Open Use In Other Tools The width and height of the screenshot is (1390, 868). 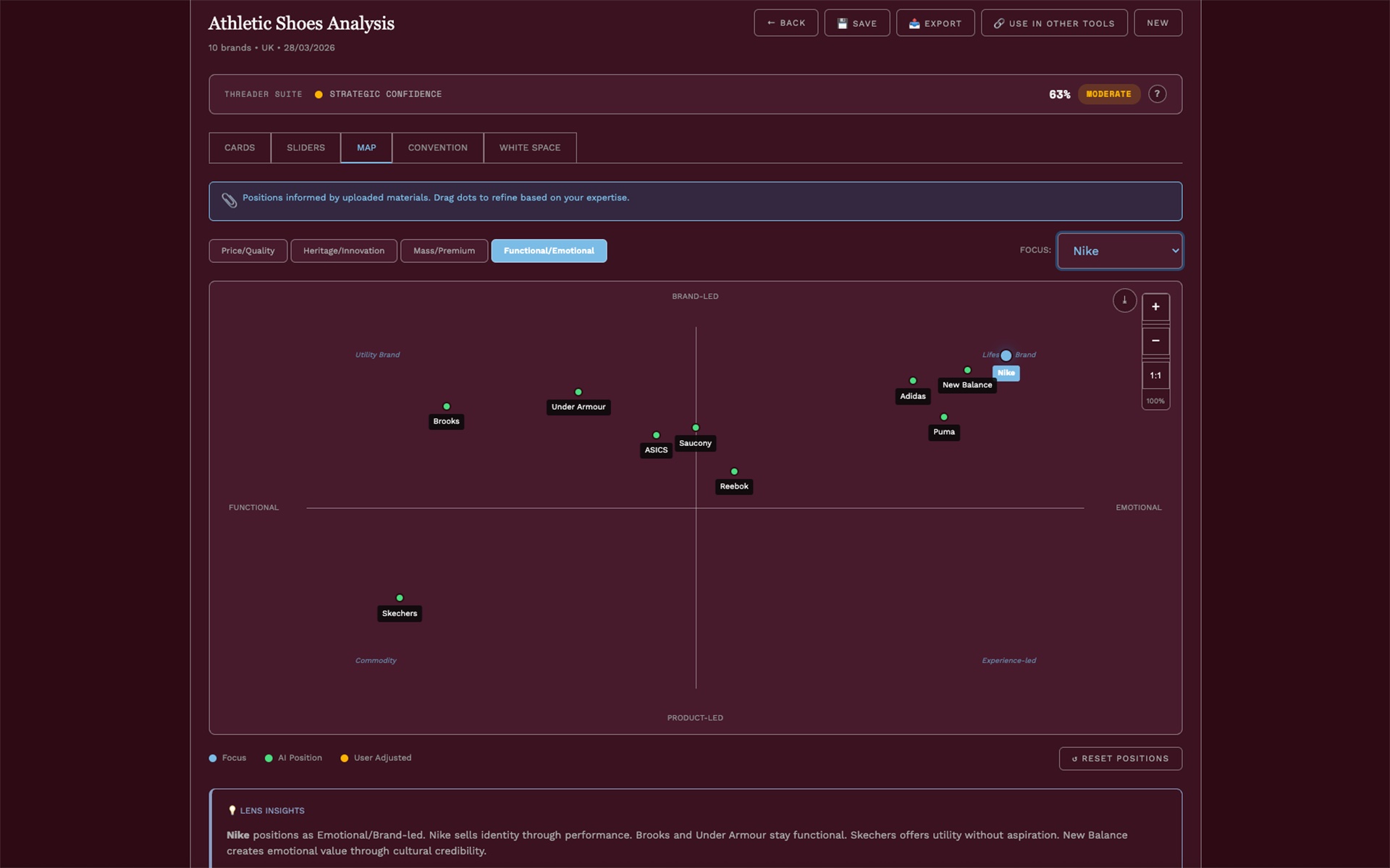[x=1054, y=23]
